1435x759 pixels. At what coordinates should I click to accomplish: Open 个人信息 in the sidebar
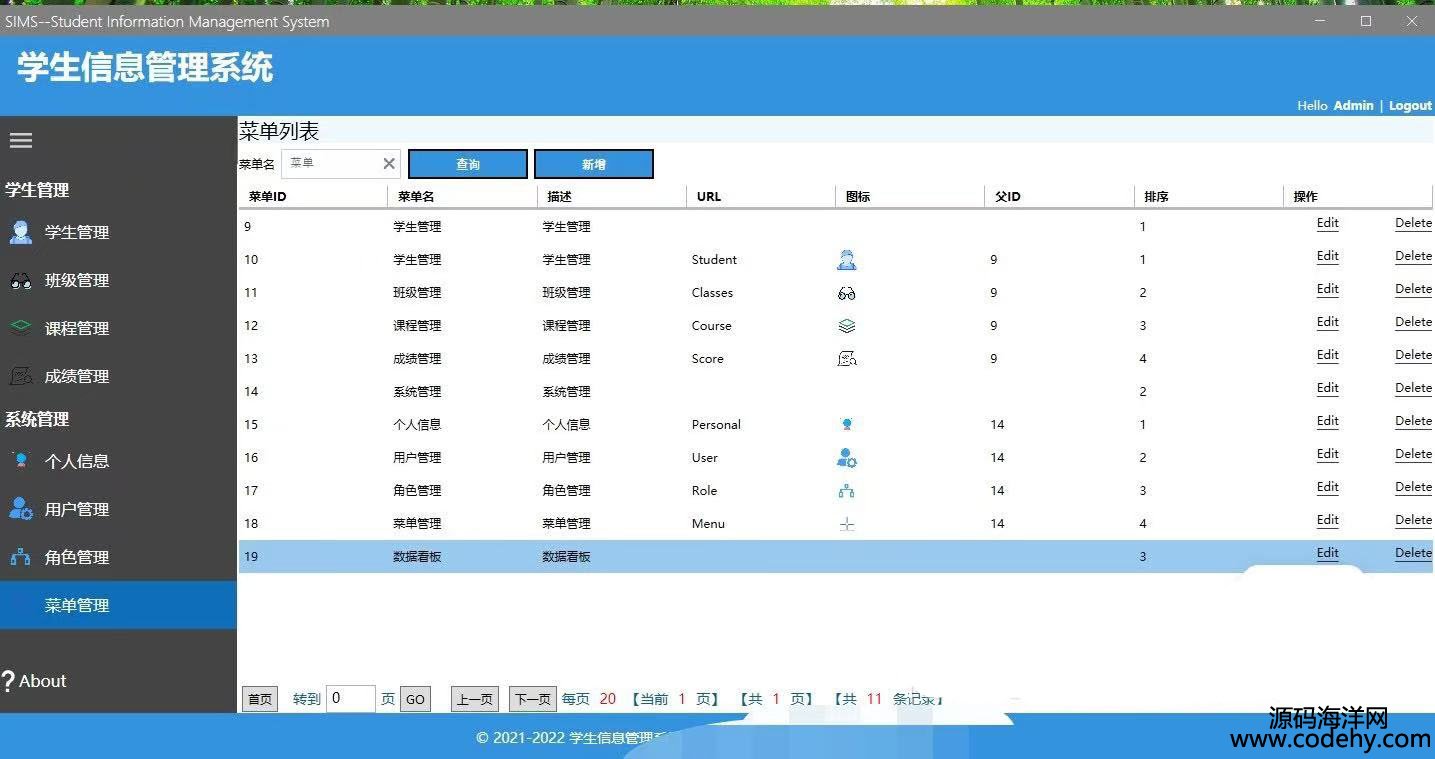click(x=77, y=461)
